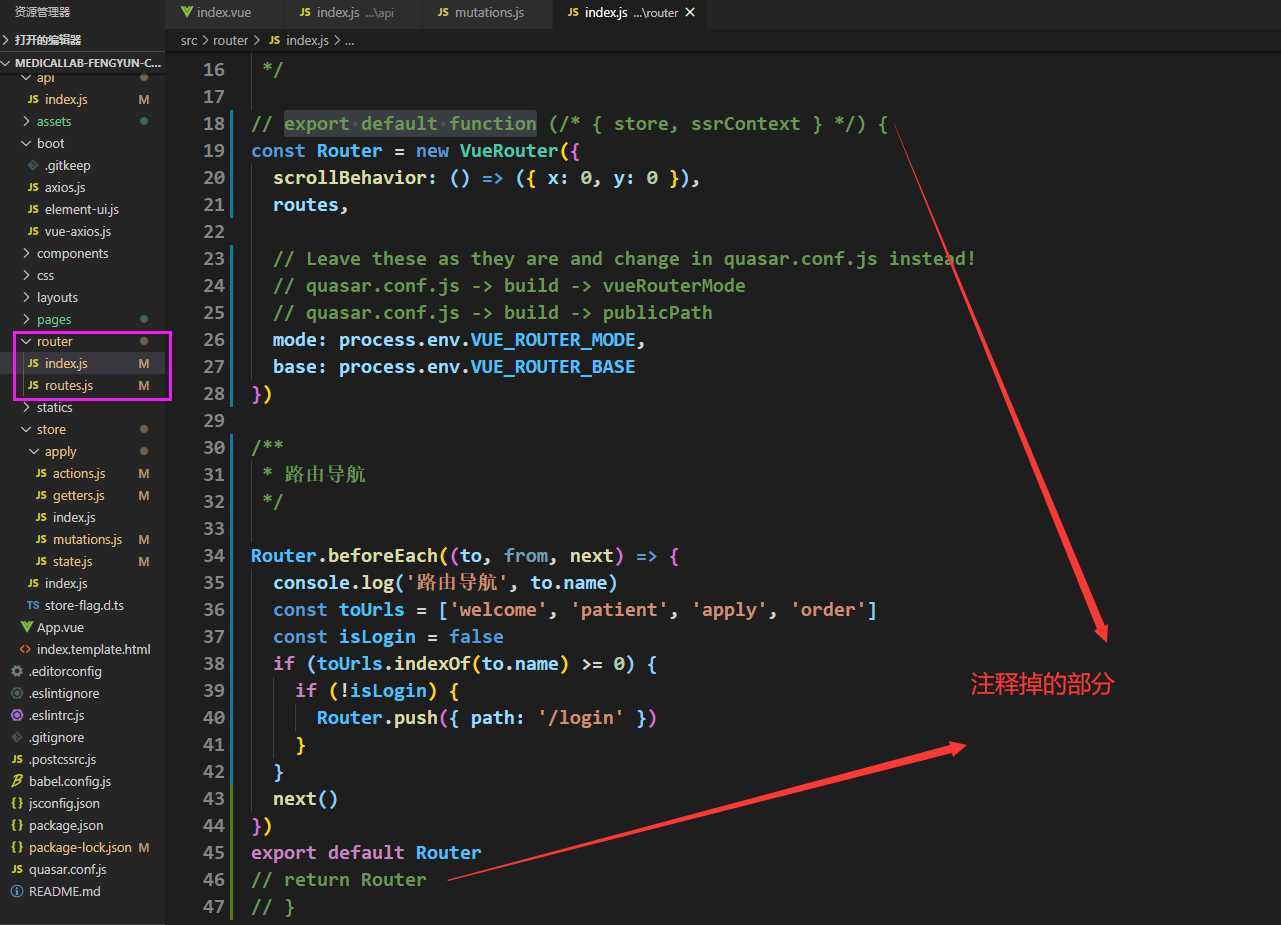Click the braces icon beside jsconfig.json
Screen dimensions: 1281x925
click(x=17, y=803)
